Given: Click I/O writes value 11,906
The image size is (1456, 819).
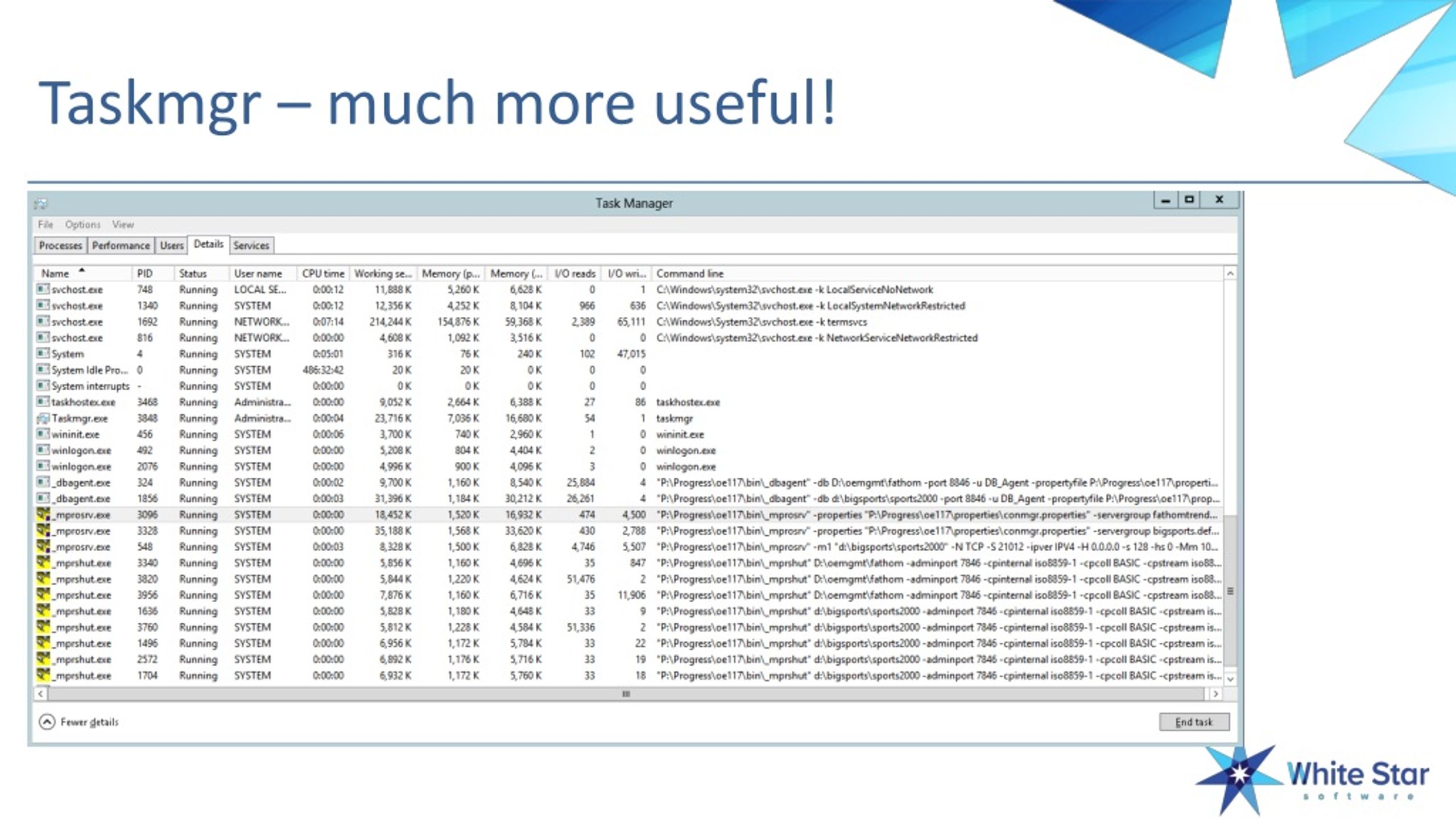Looking at the screenshot, I should pyautogui.click(x=631, y=595).
